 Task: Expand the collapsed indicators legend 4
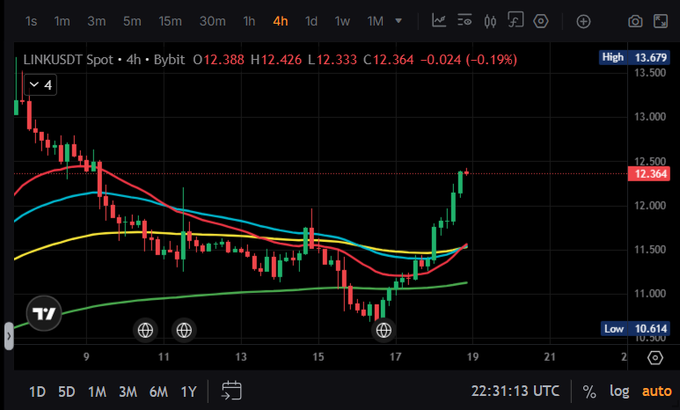tap(41, 85)
